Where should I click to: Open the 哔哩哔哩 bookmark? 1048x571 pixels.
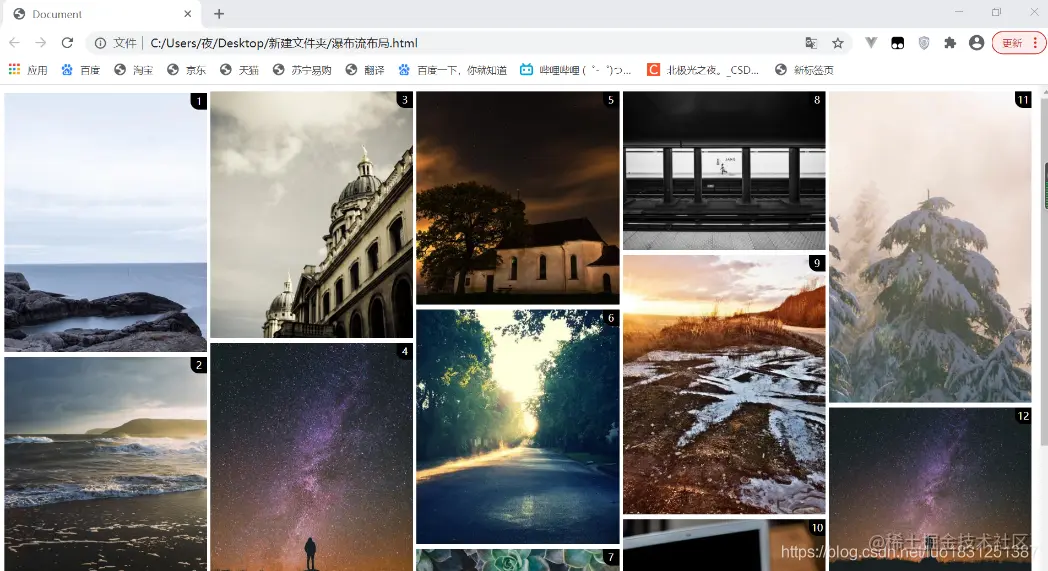[575, 70]
